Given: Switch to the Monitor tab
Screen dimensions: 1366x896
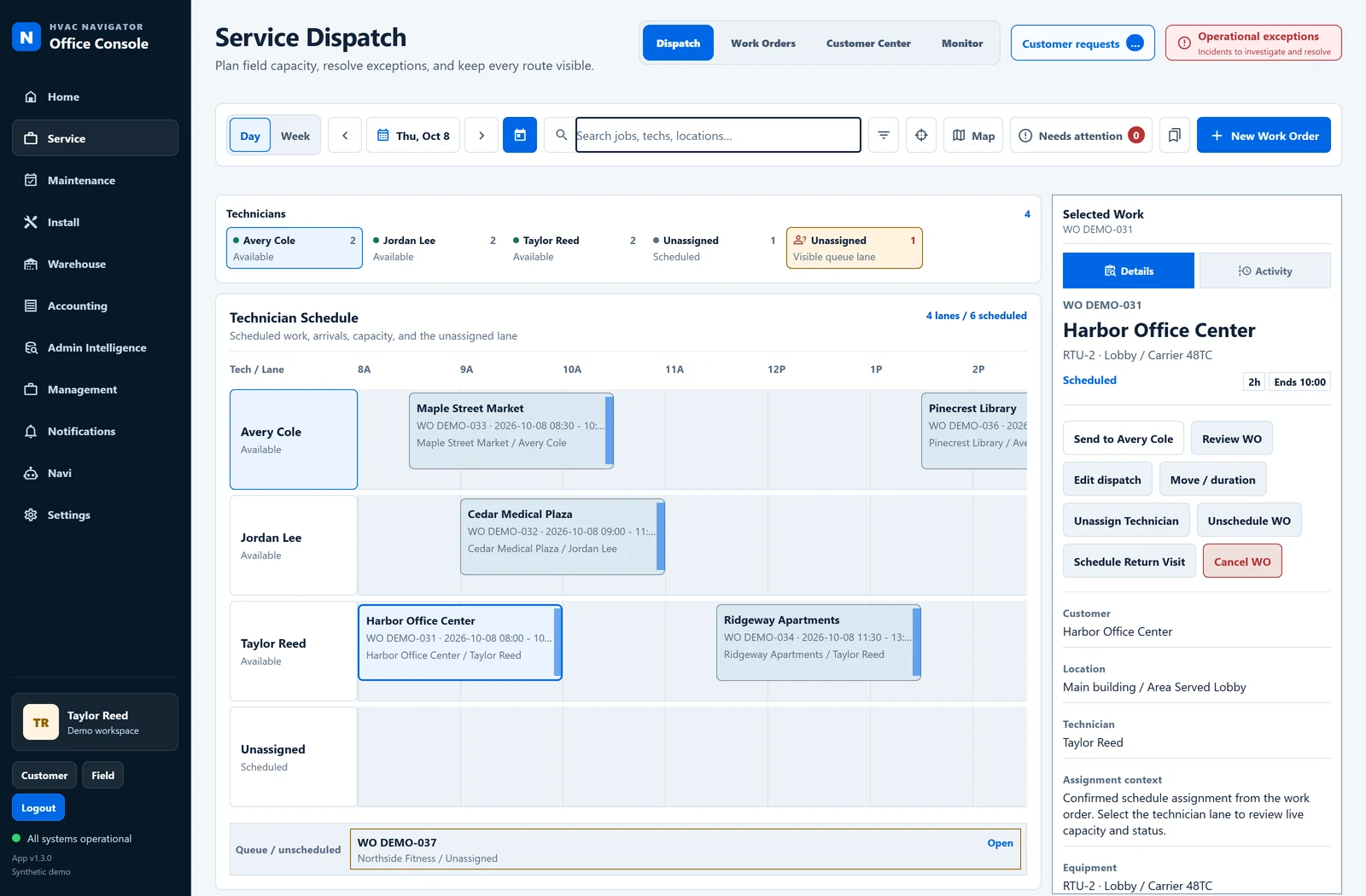Looking at the screenshot, I should click(962, 44).
